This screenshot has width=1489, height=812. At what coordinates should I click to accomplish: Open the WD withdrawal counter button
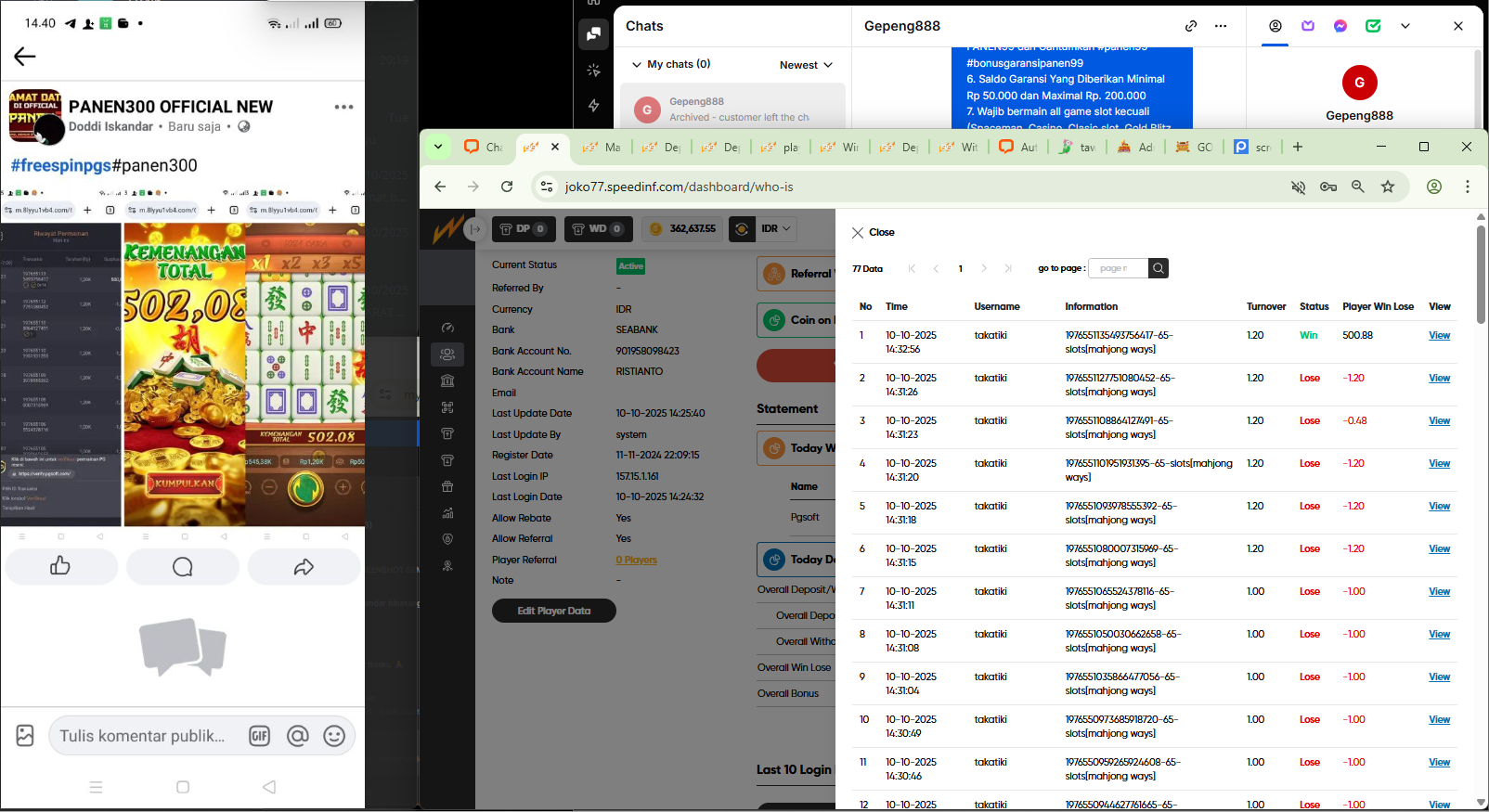(x=597, y=228)
